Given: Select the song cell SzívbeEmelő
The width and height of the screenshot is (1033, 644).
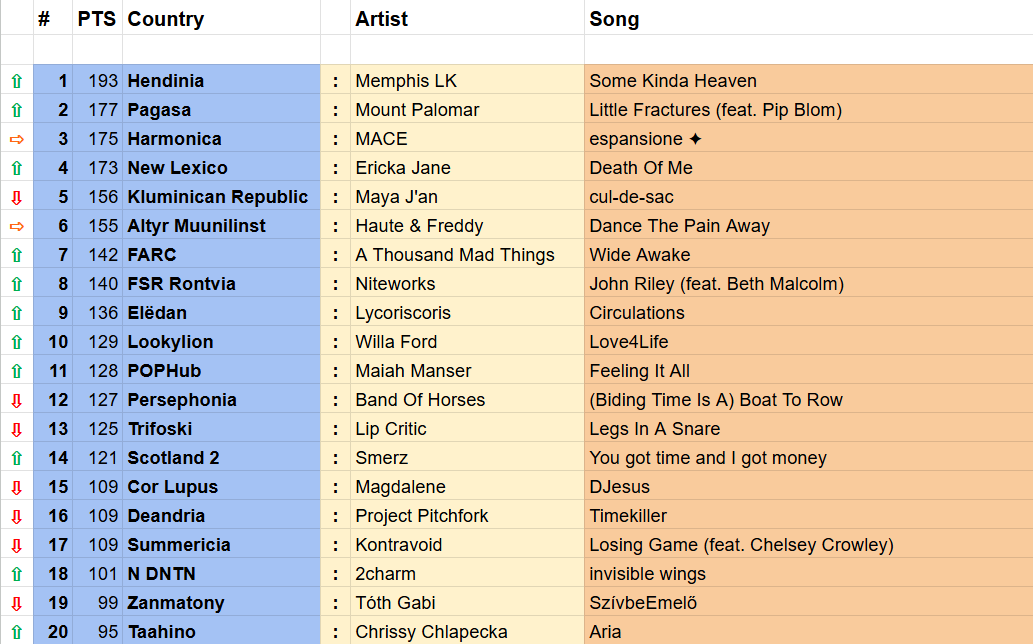Looking at the screenshot, I should point(643,603).
